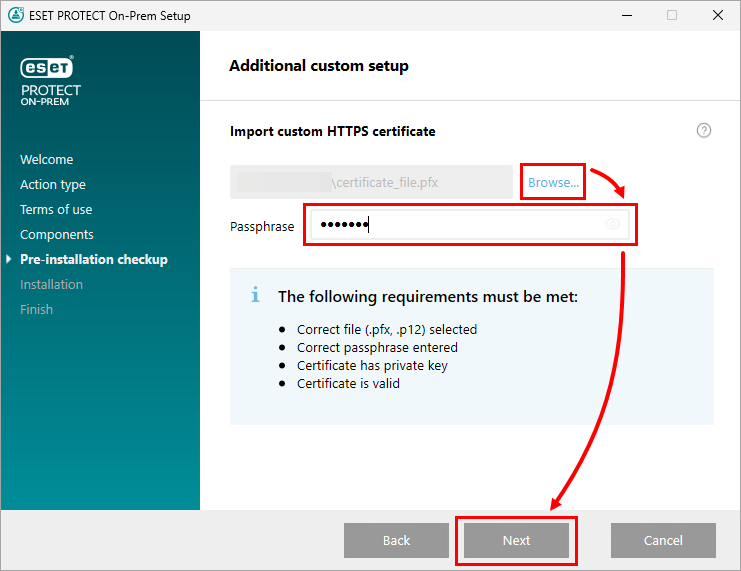Click the blue info icon

click(255, 296)
